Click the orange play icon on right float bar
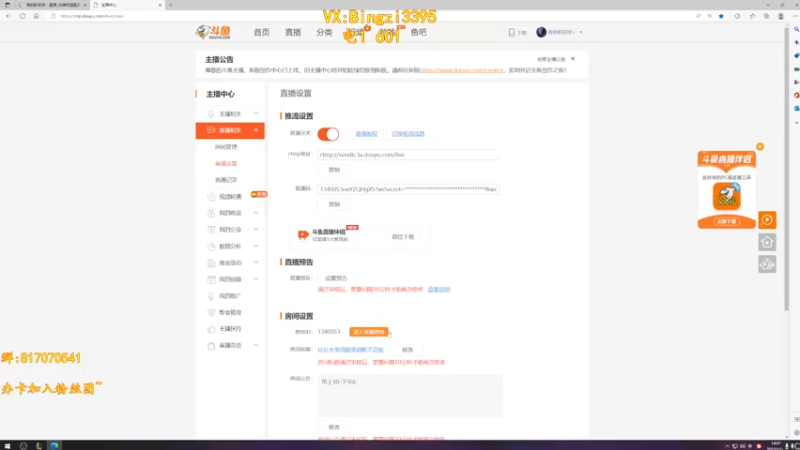The height and width of the screenshot is (450, 800). coord(767,220)
